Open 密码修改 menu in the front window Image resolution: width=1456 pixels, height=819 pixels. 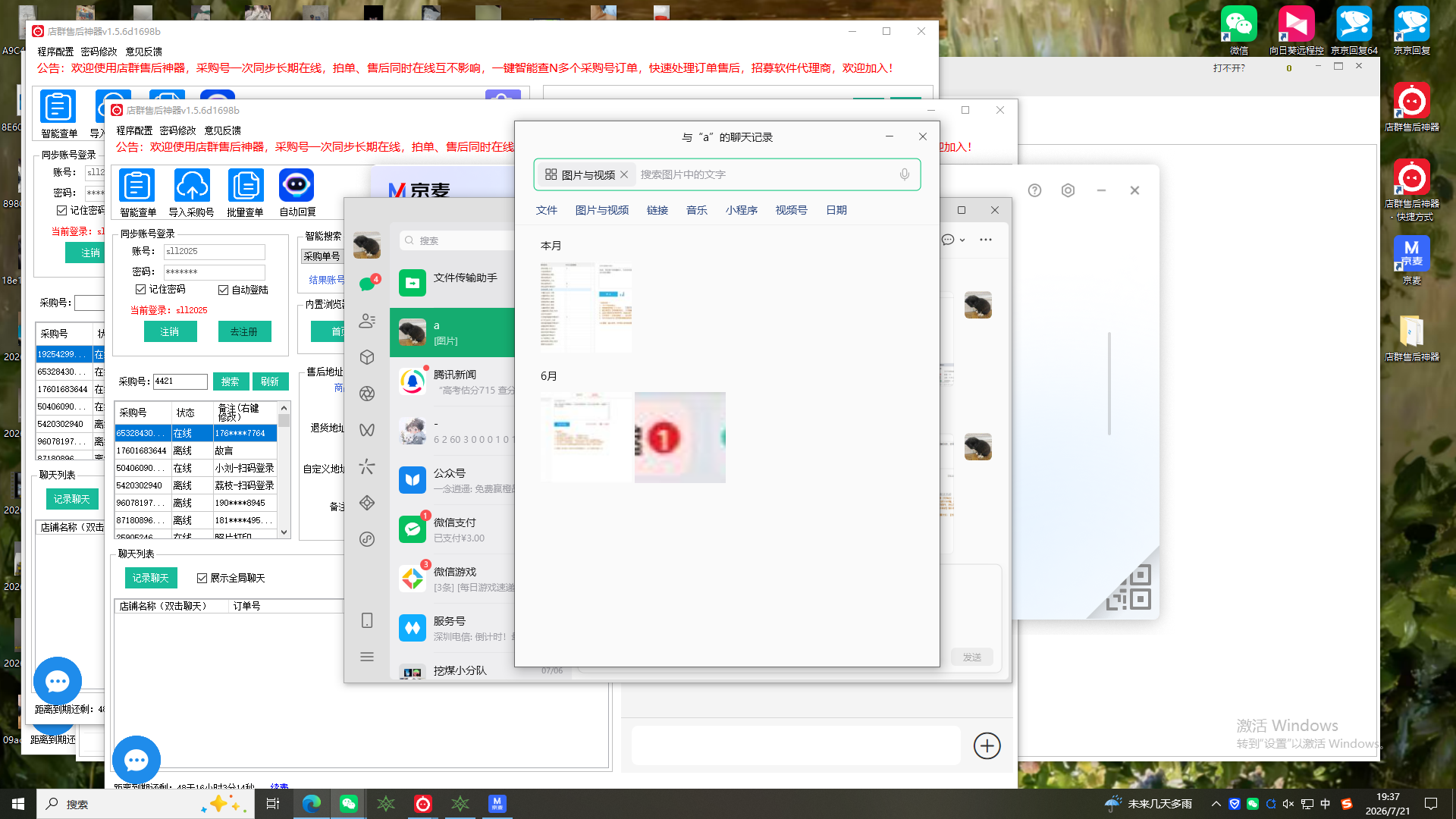pos(178,130)
